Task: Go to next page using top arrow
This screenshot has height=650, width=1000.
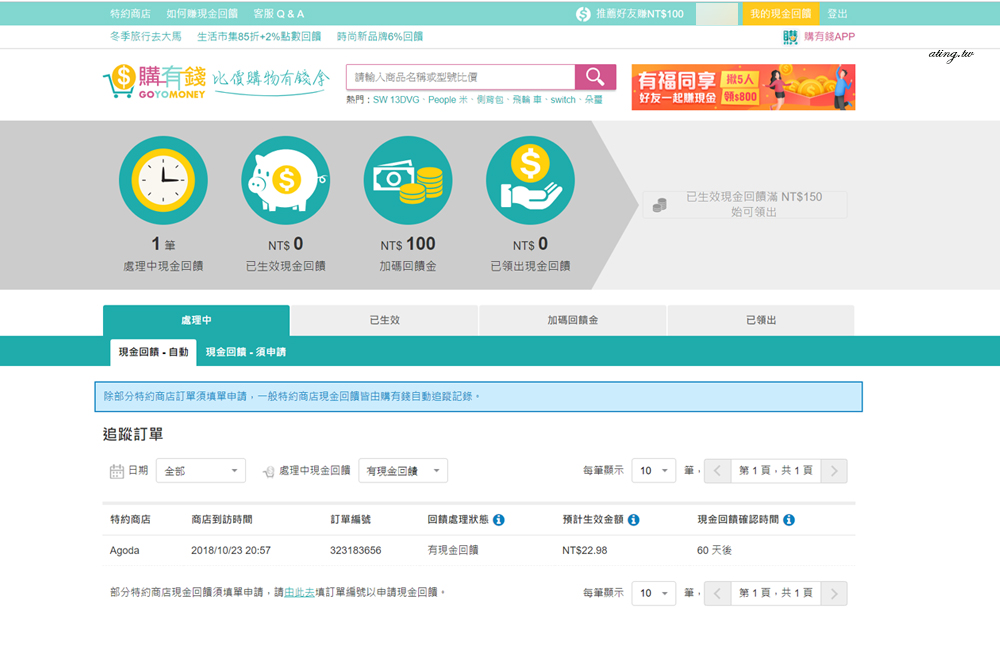Action: tap(836, 471)
